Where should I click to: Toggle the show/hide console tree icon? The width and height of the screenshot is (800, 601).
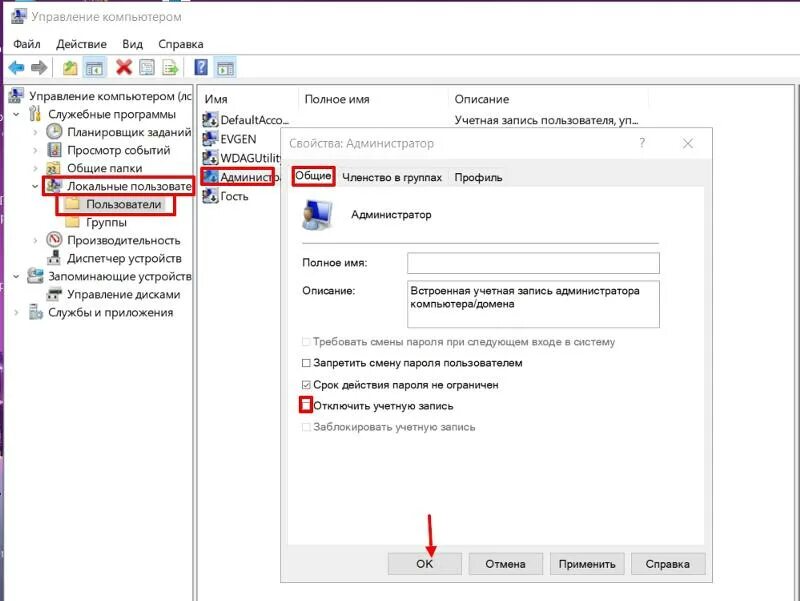[94, 67]
